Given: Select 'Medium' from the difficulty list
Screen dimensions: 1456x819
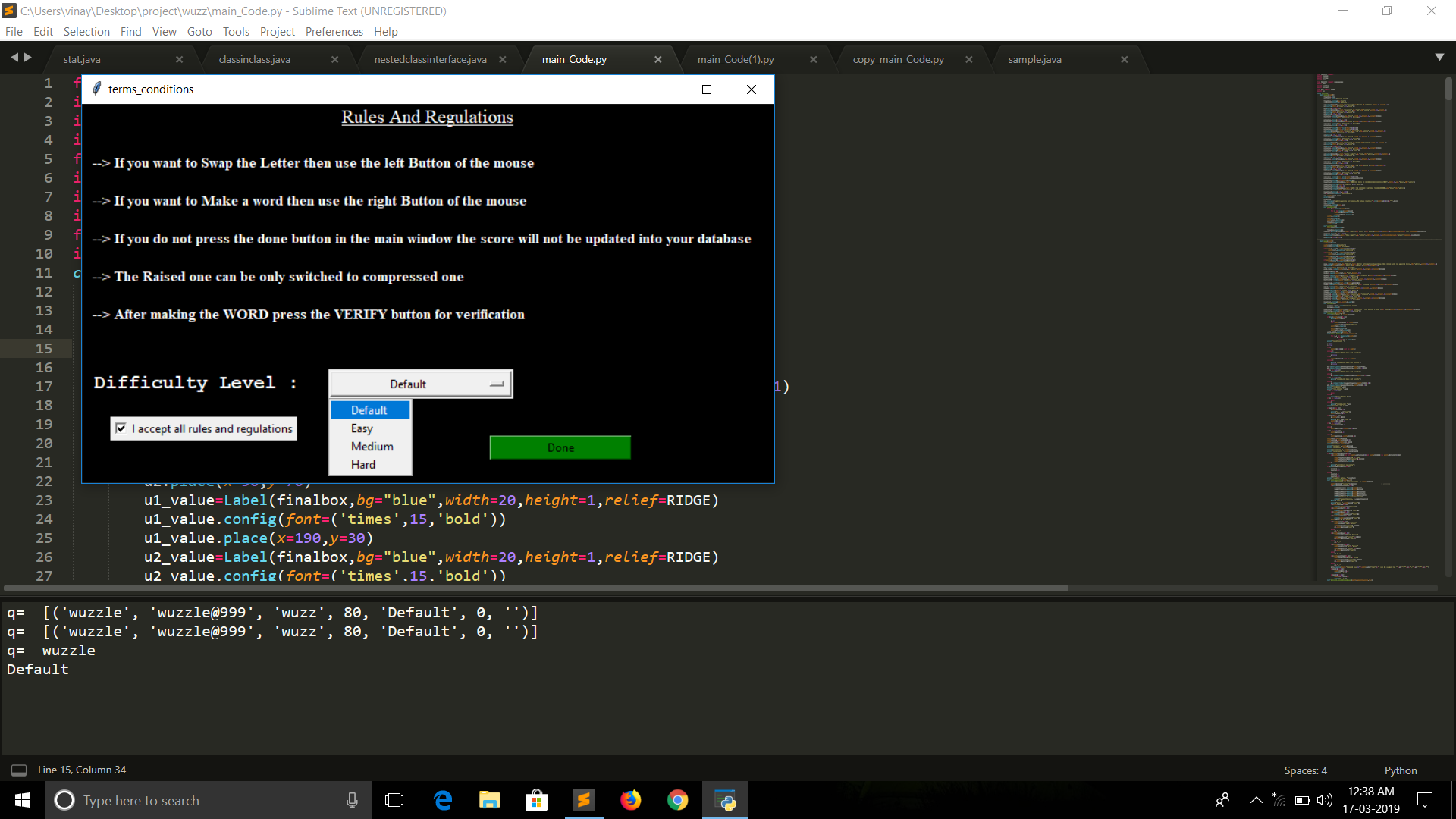Looking at the screenshot, I should [371, 446].
